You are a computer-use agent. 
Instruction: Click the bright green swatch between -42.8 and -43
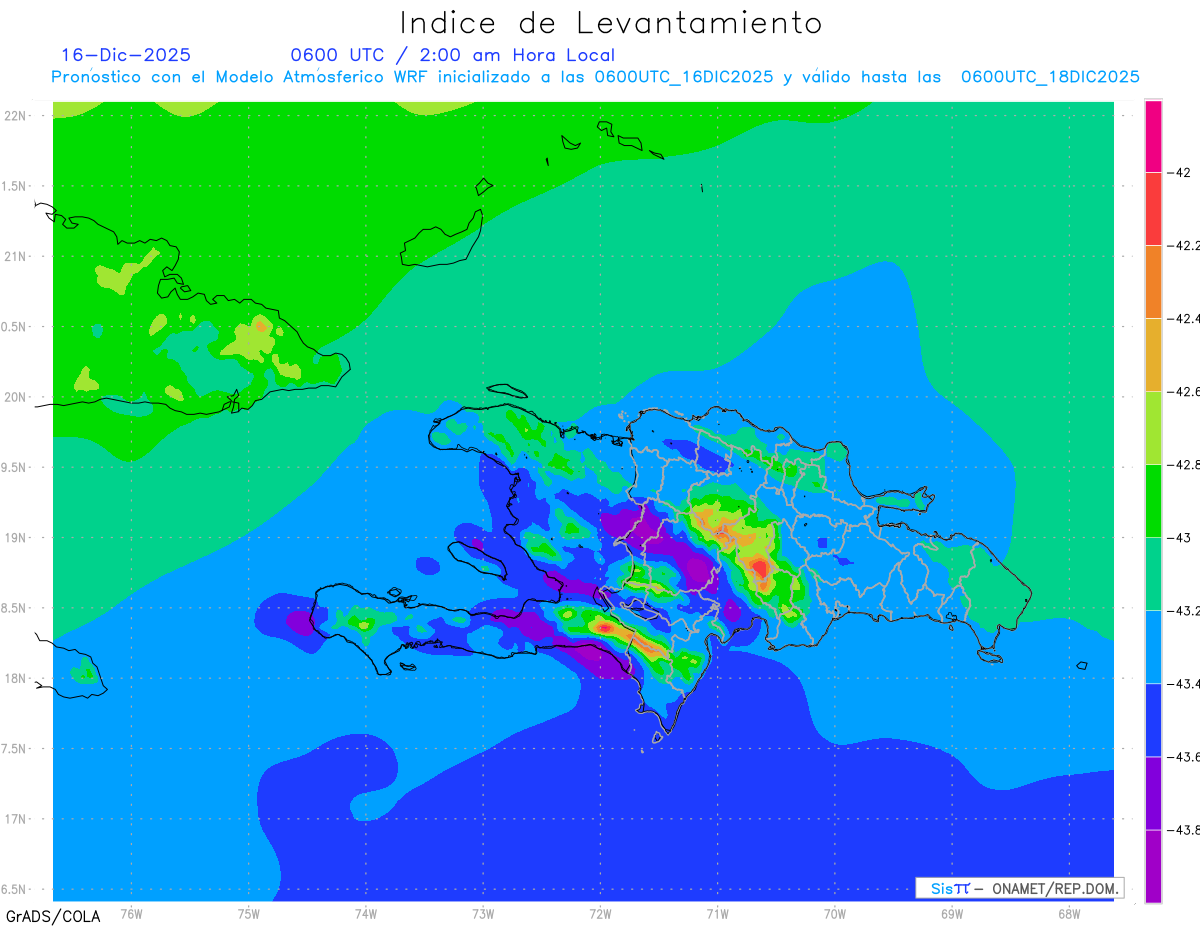tap(1153, 500)
